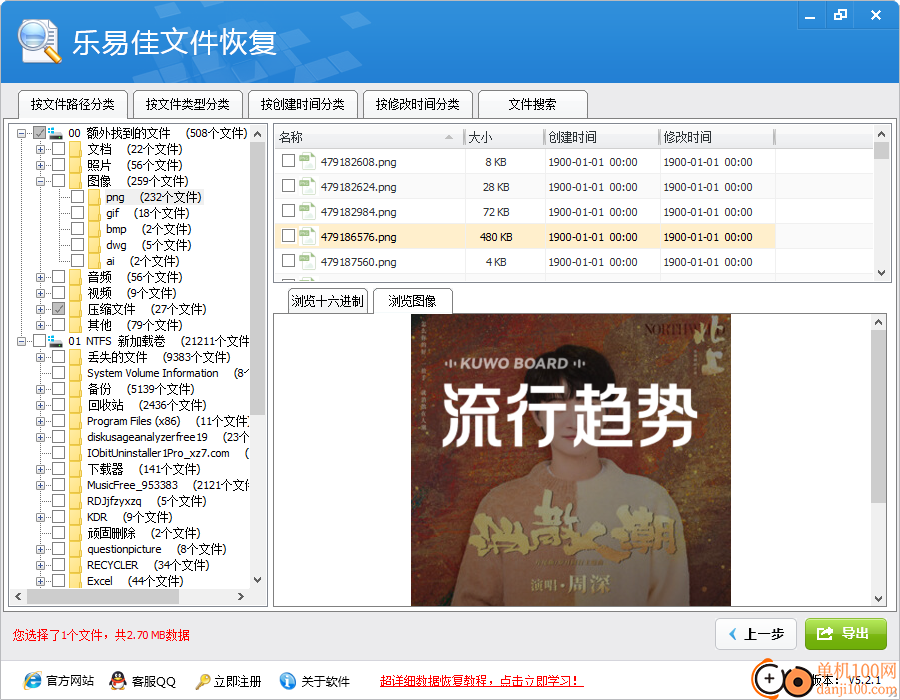Viewport: 900px width, 700px height.
Task: Click the image preview thumbnail
Action: (x=571, y=460)
